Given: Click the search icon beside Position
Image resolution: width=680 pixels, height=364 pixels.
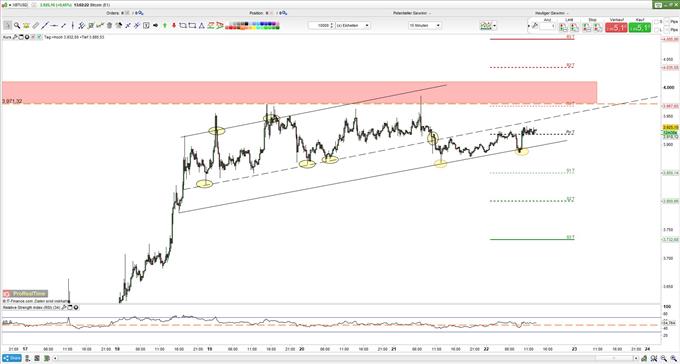Looking at the screenshot, I should click(x=284, y=13).
